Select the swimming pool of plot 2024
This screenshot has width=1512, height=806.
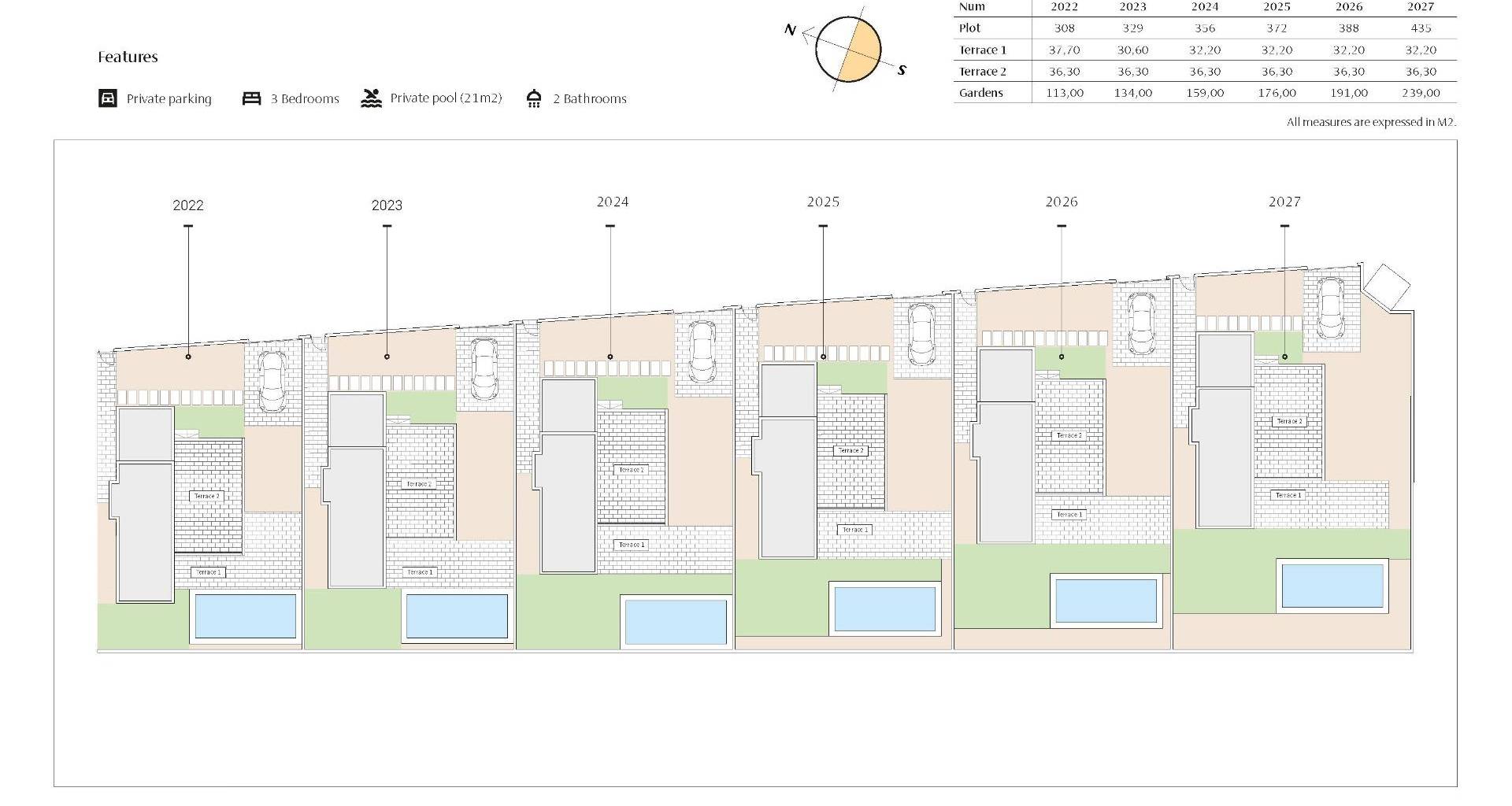[676, 622]
